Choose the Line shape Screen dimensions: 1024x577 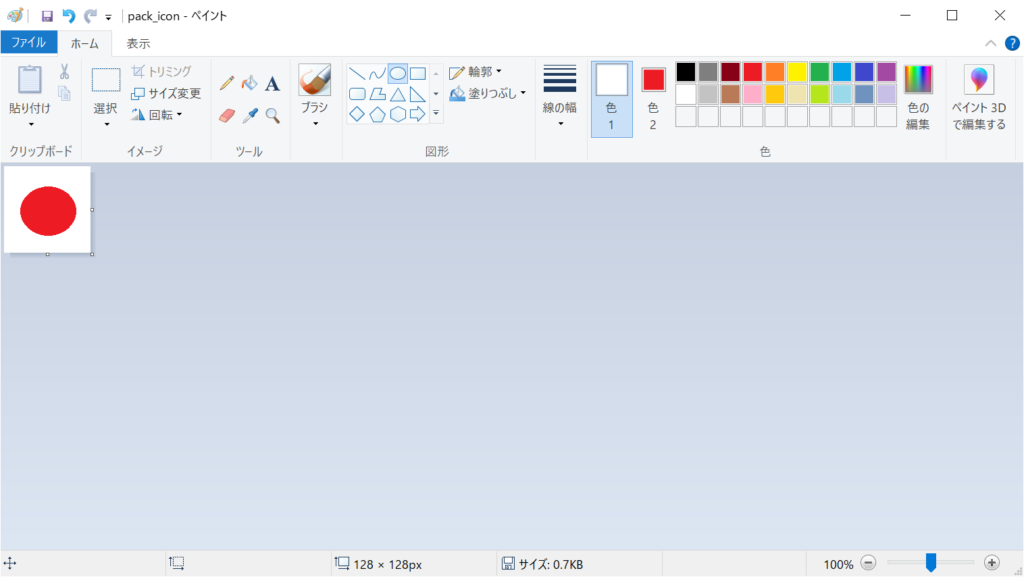pos(357,73)
